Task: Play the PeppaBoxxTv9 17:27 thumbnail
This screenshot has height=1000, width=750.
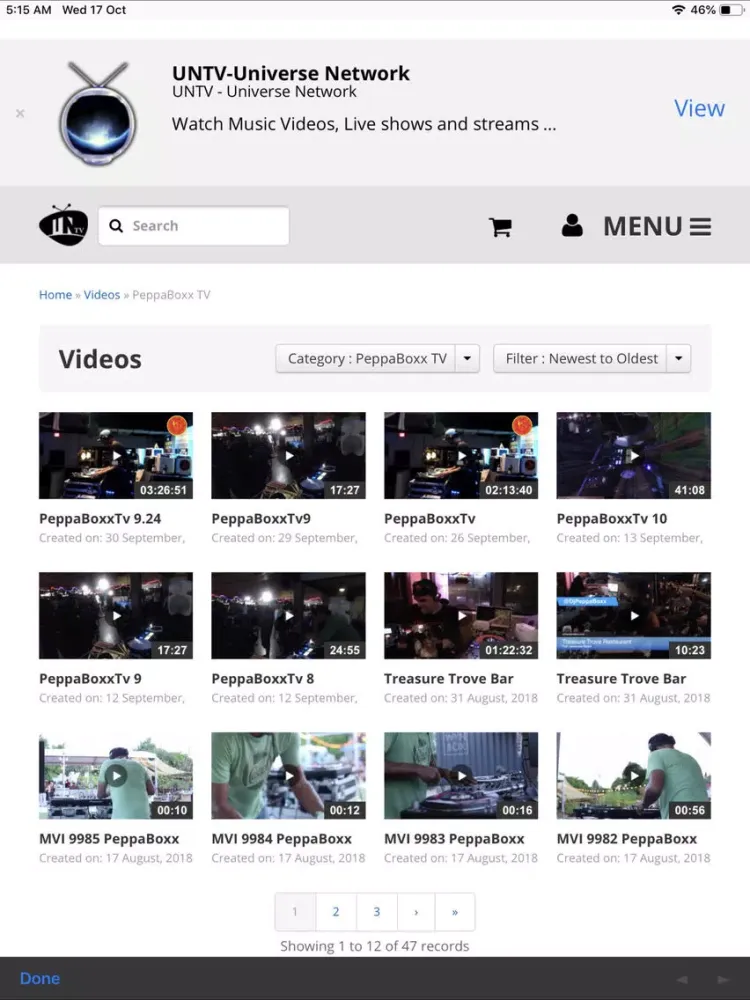Action: point(289,455)
